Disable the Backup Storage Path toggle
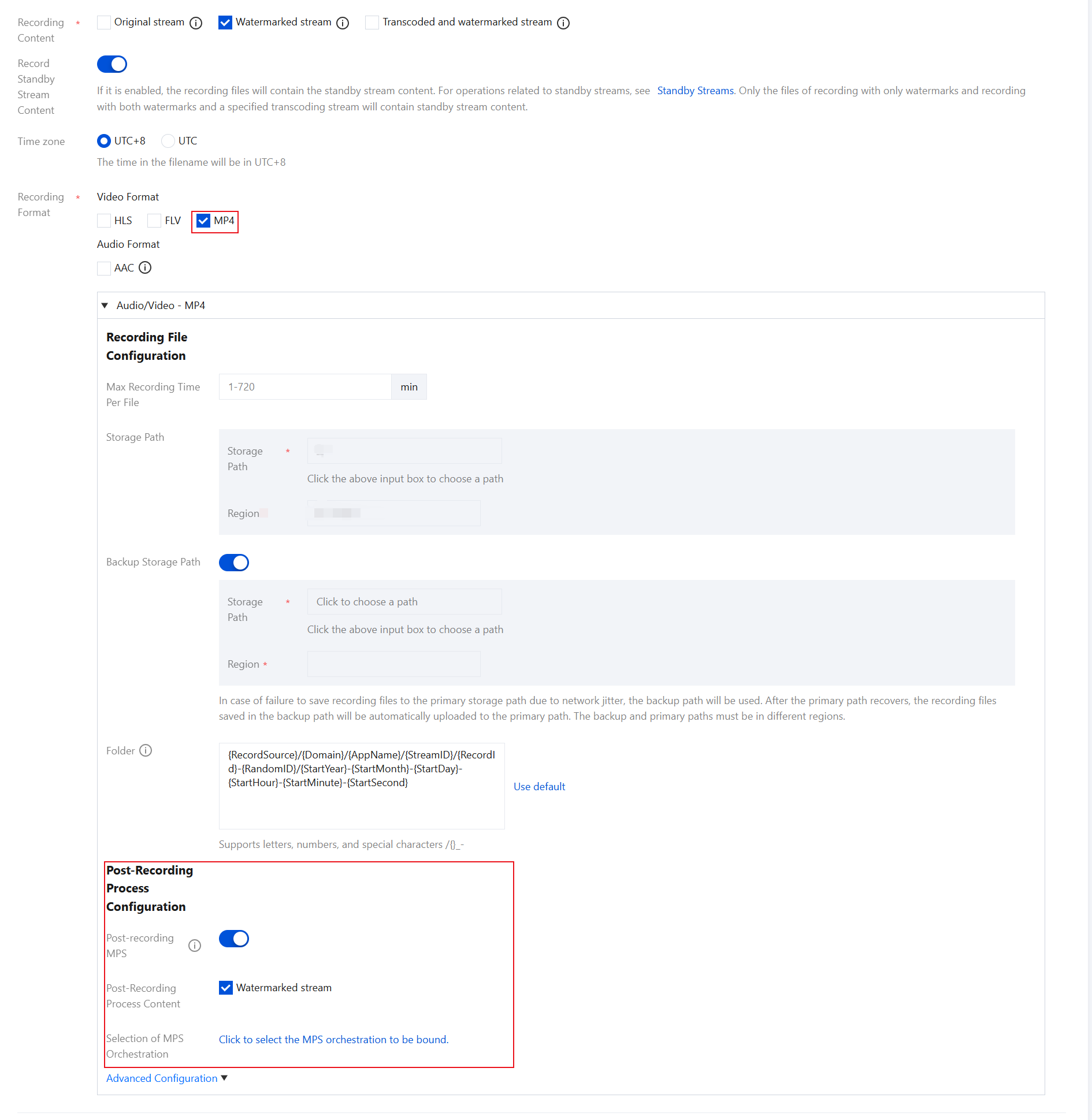 [234, 563]
